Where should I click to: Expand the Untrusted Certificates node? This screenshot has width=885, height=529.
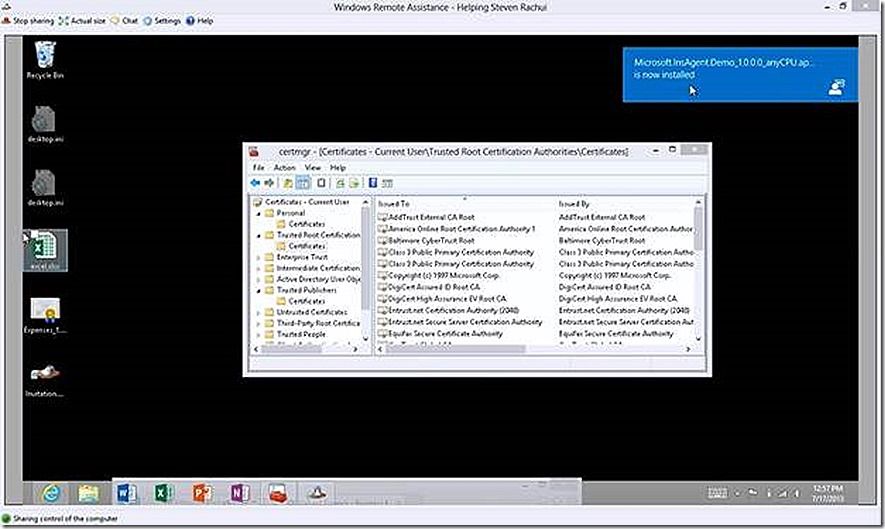[259, 312]
